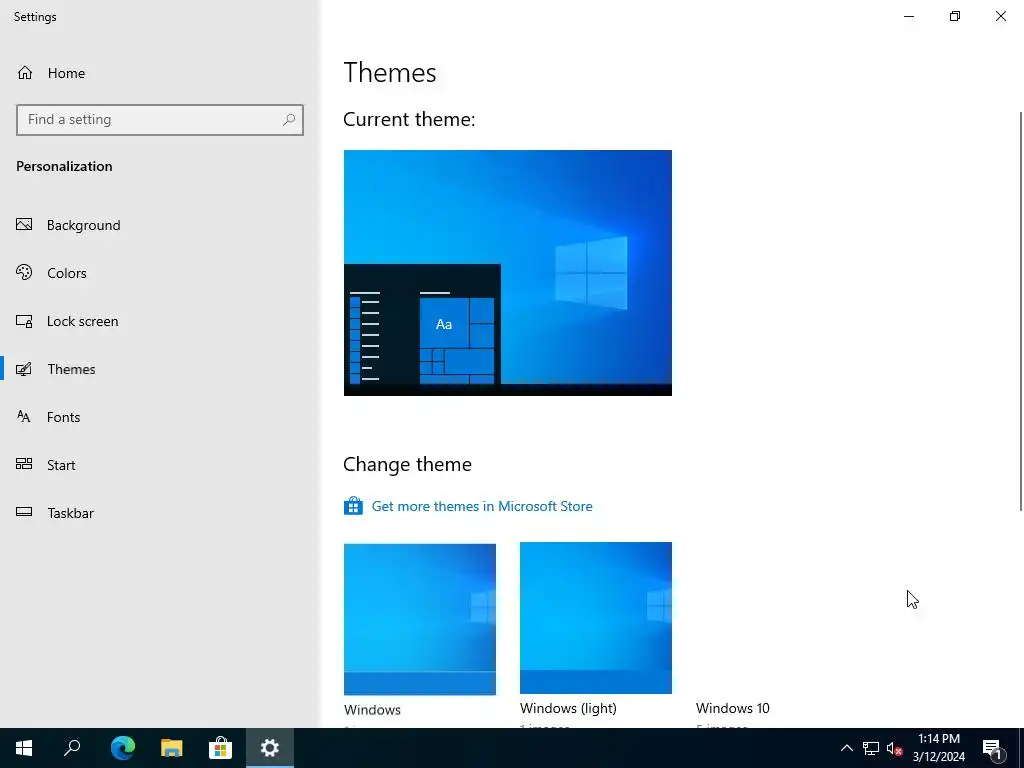1024x768 pixels.
Task: Restore down the Settings window
Action: click(955, 16)
